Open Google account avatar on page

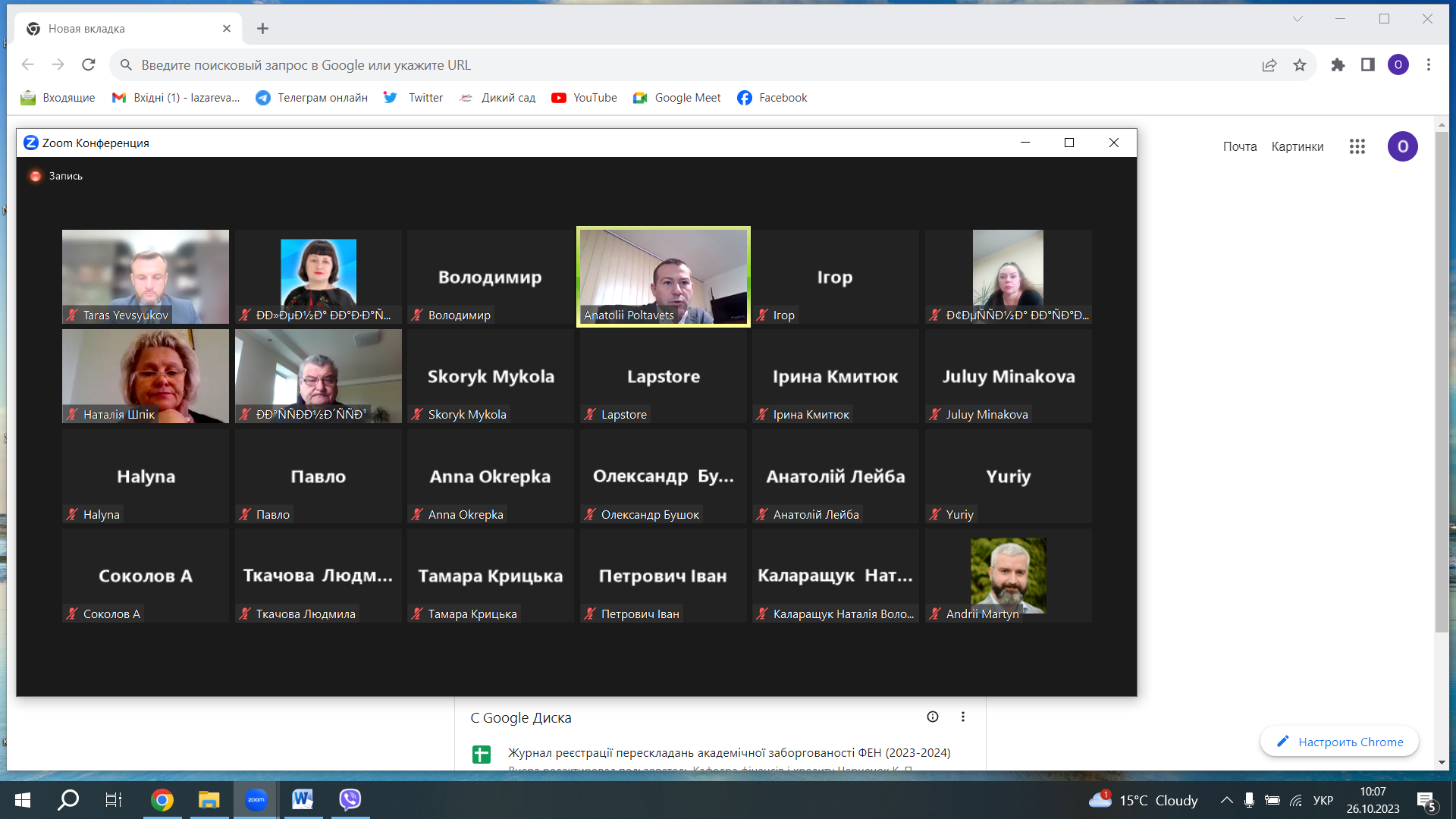[x=1403, y=146]
